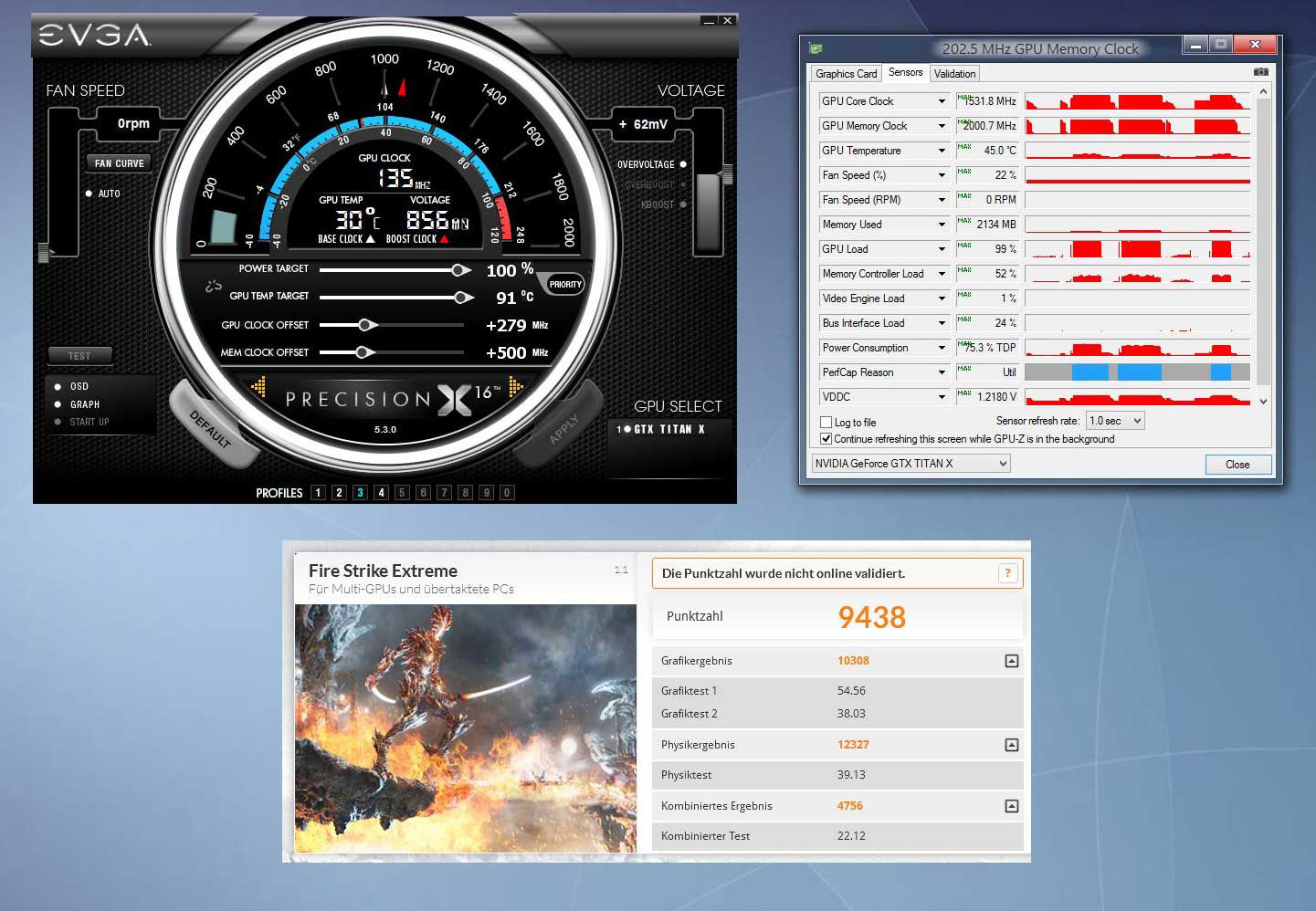Click the GPU Load history graph
The height and width of the screenshot is (911, 1316).
[x=1138, y=249]
